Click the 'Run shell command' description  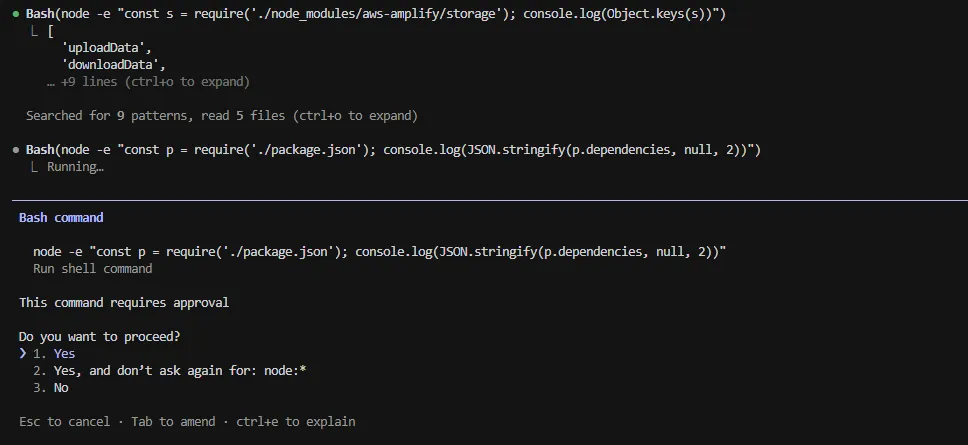pyautogui.click(x=93, y=268)
